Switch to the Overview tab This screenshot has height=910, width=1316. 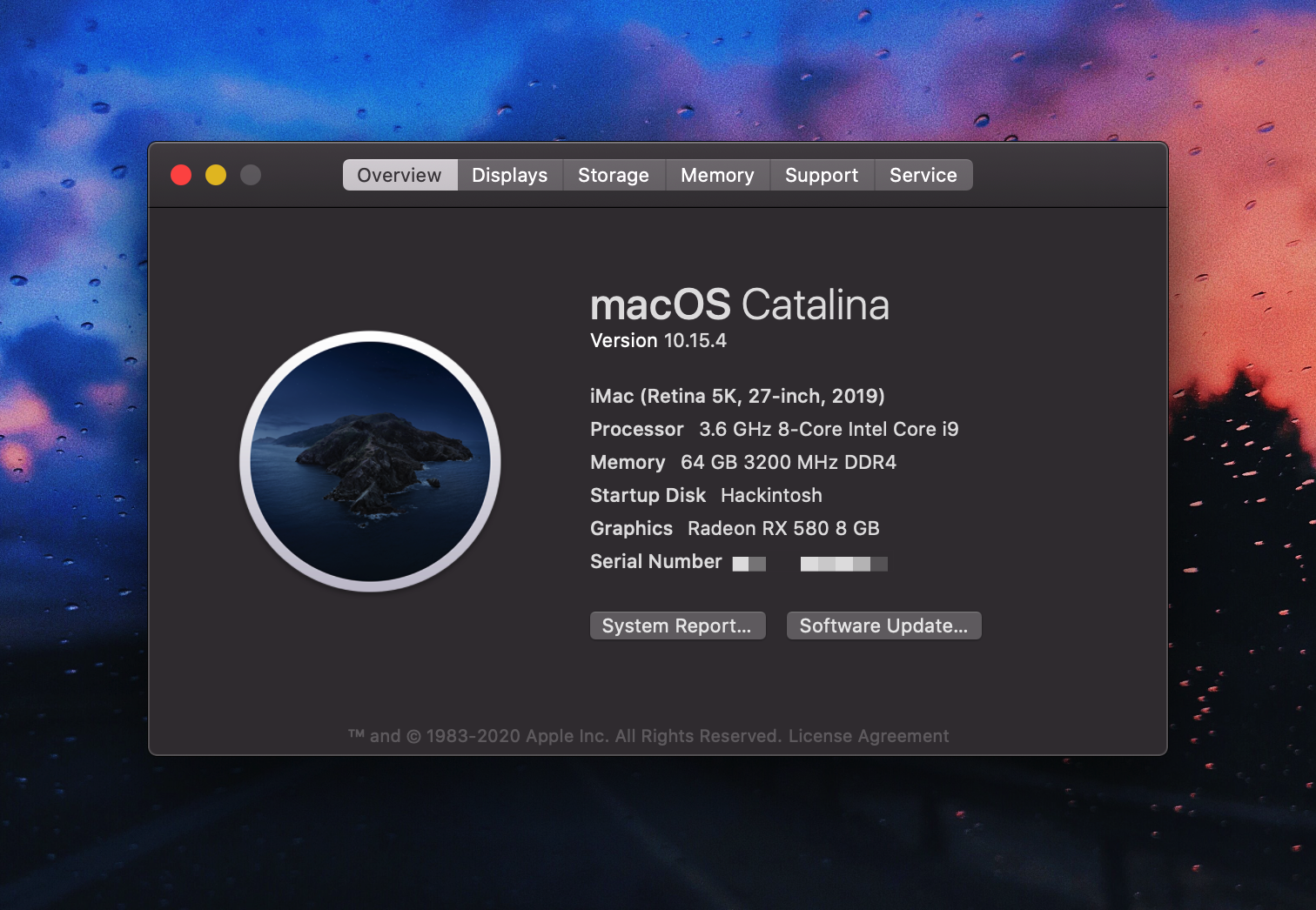click(399, 175)
